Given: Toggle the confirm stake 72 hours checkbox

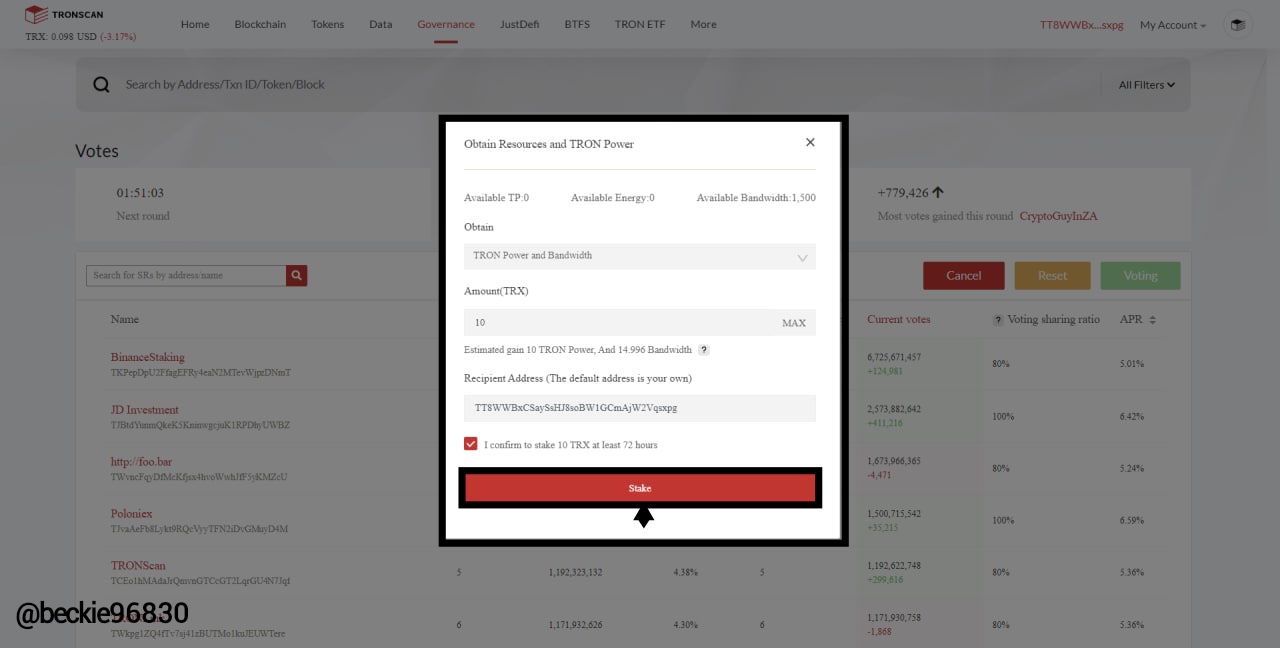Looking at the screenshot, I should click(471, 444).
